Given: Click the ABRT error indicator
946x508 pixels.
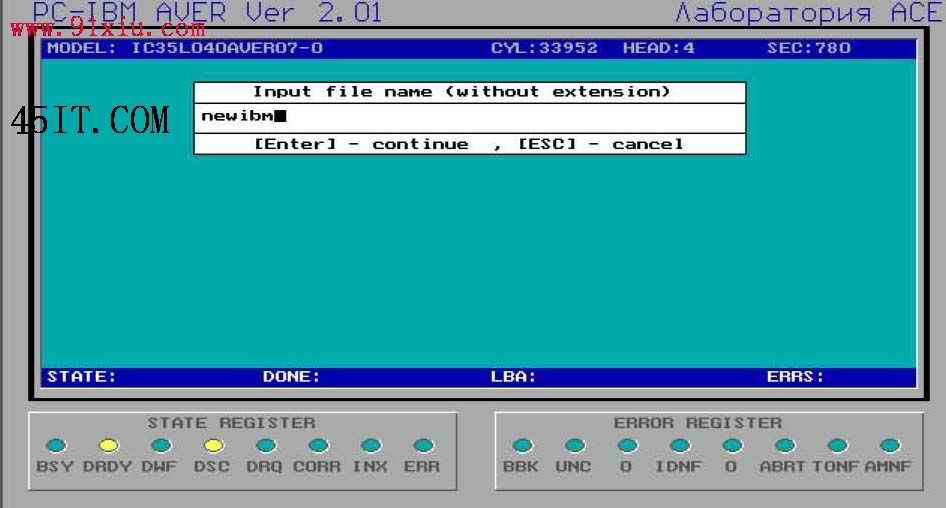Looking at the screenshot, I should tap(785, 445).
